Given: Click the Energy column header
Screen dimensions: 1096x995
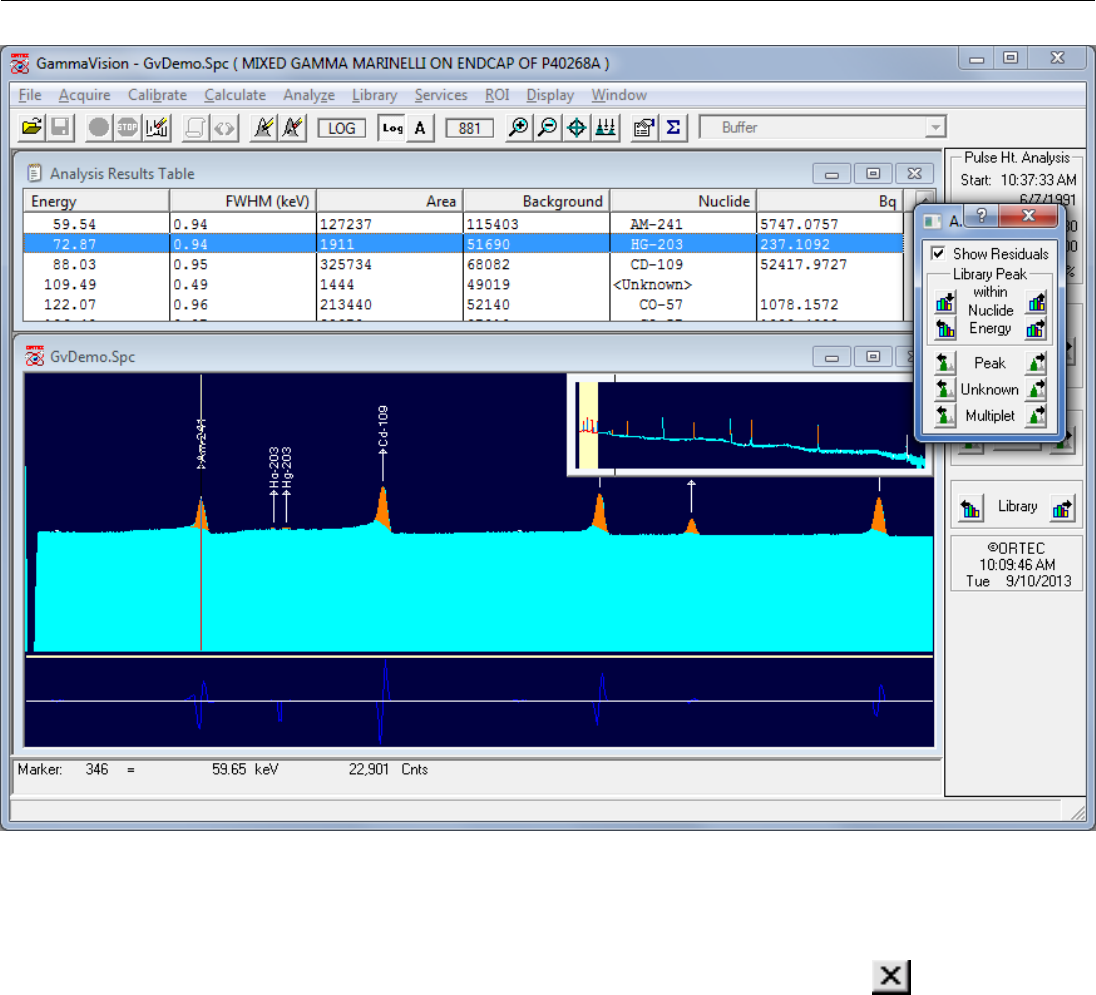Looking at the screenshot, I should (96, 201).
